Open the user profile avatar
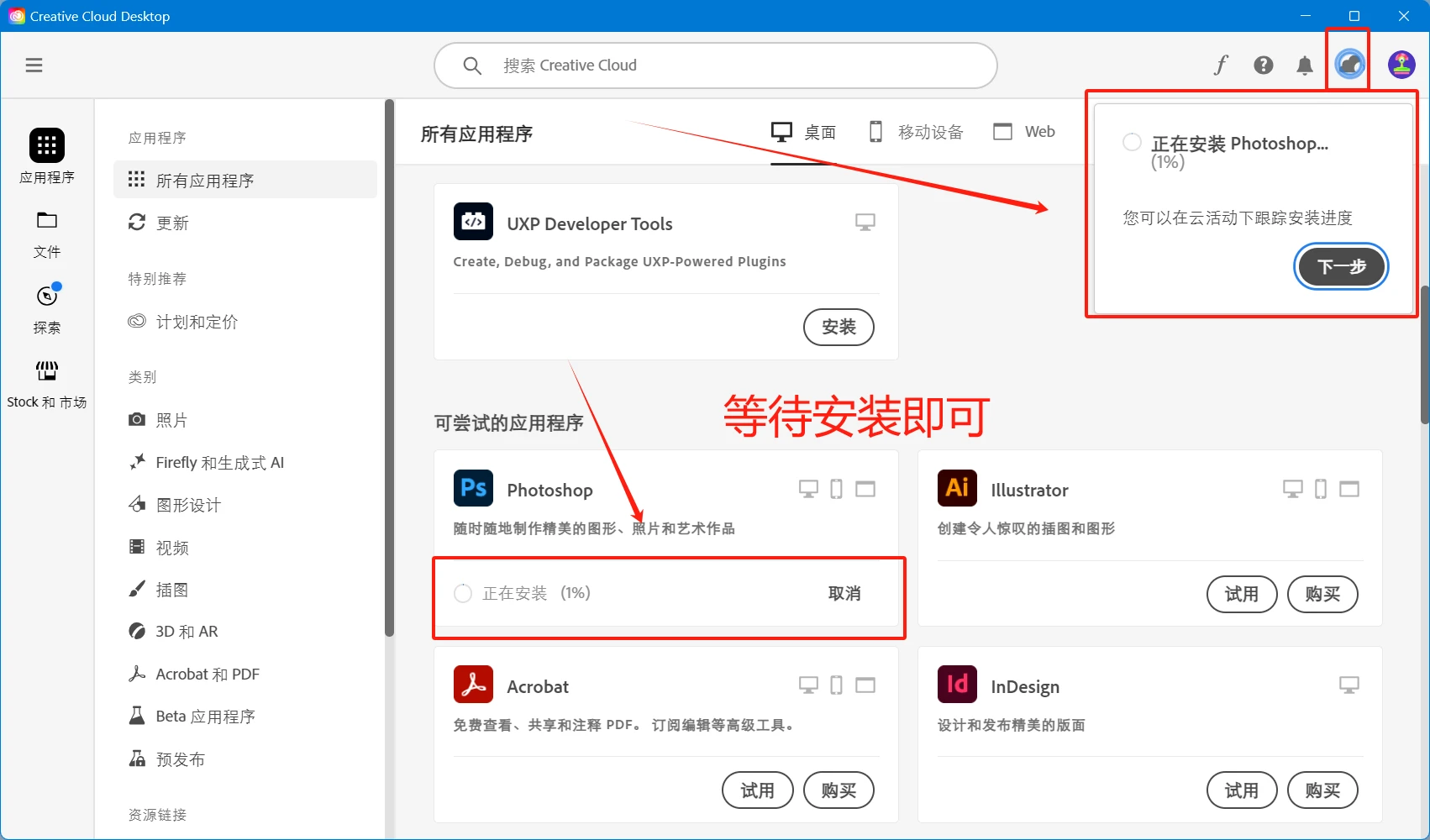Viewport: 1430px width, 840px height. point(1401,64)
